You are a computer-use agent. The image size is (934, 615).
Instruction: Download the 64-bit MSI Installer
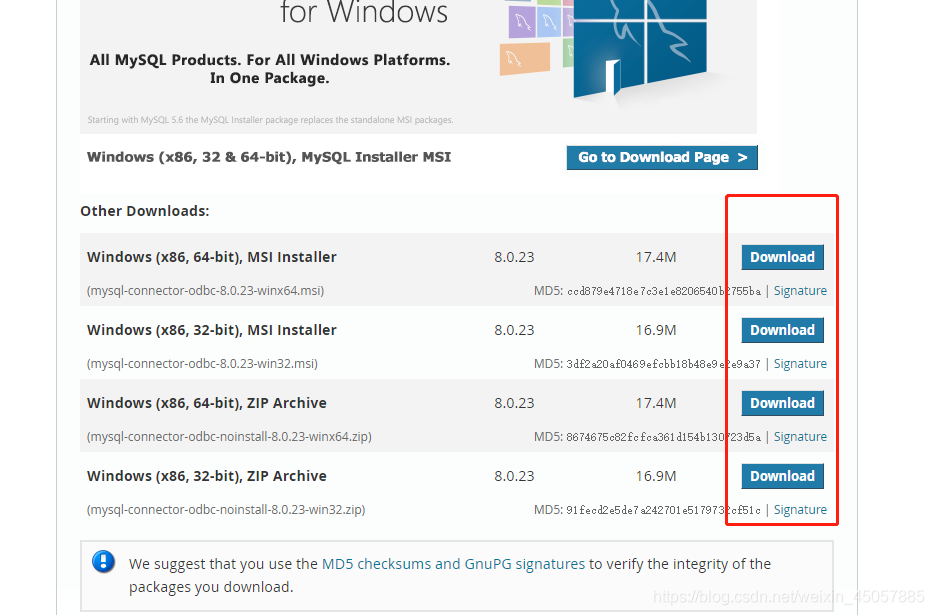[x=782, y=257]
